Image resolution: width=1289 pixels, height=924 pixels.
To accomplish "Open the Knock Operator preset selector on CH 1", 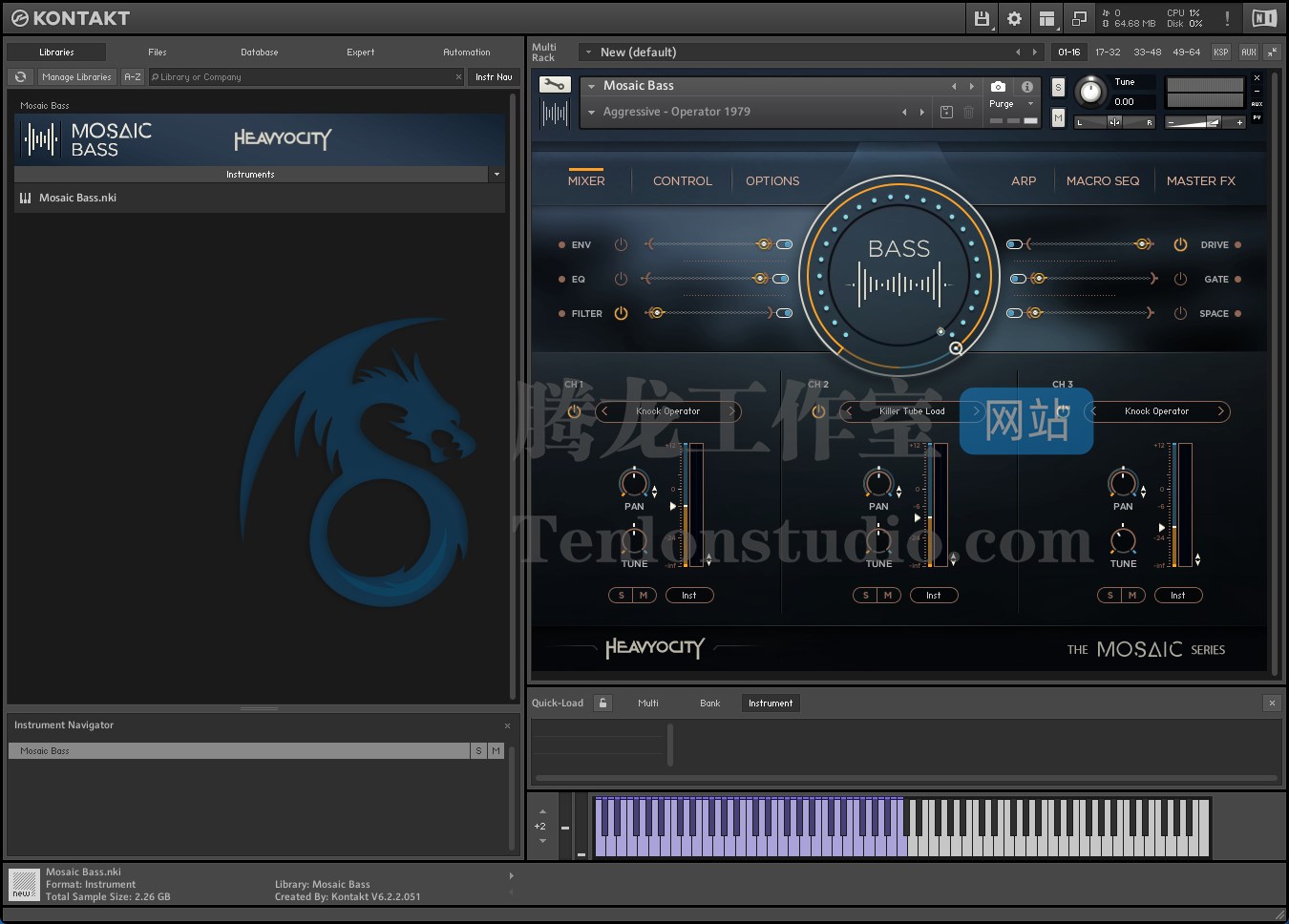I will 667,411.
